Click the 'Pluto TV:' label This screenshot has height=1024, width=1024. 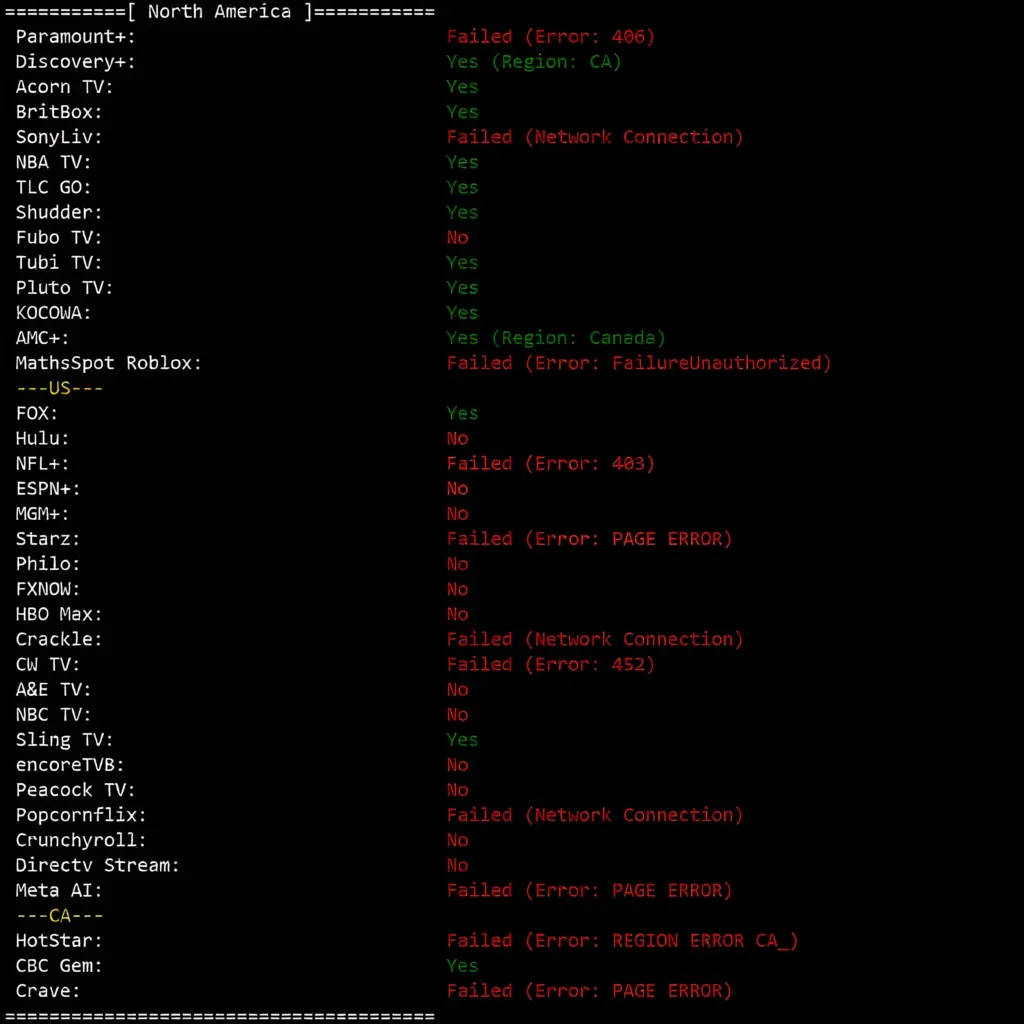coord(64,288)
